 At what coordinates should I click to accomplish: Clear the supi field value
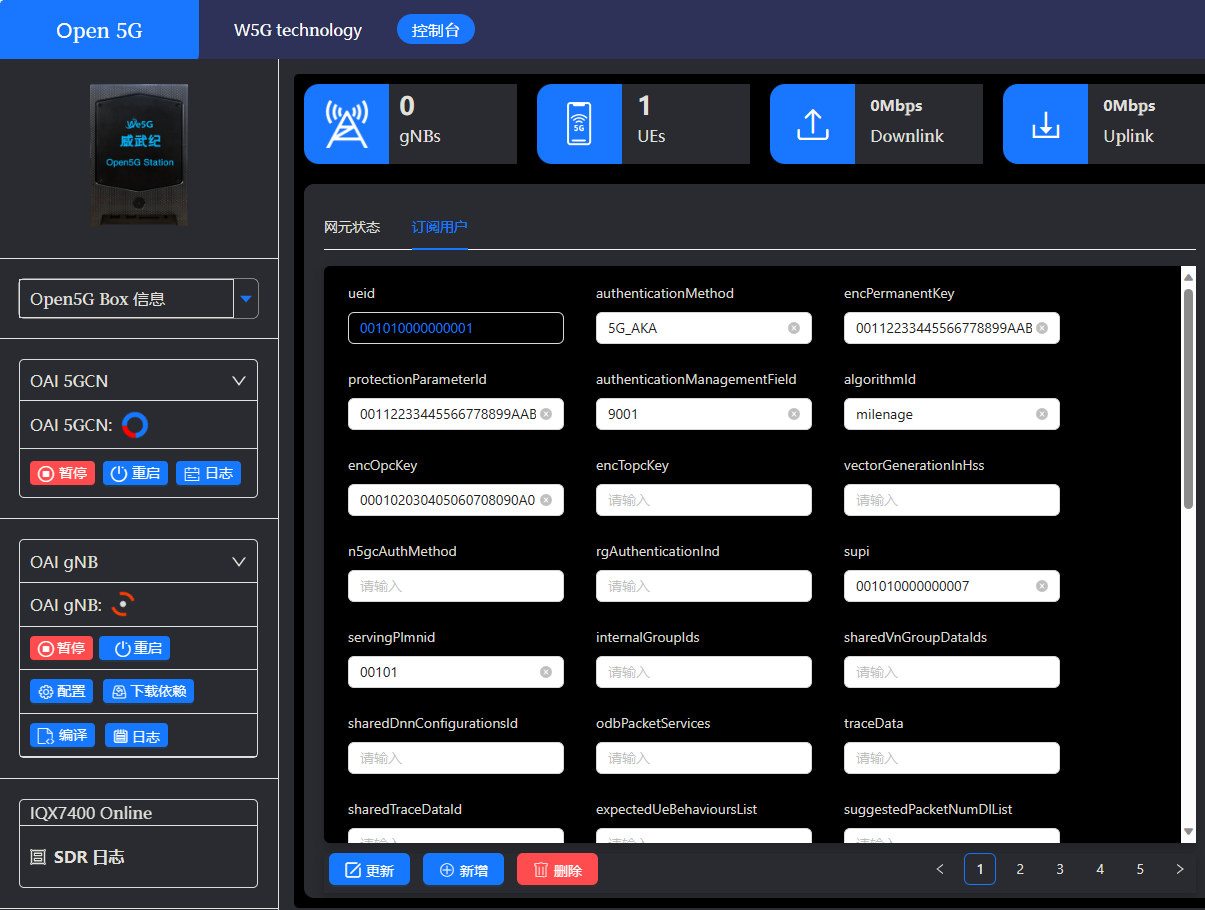pyautogui.click(x=1042, y=586)
